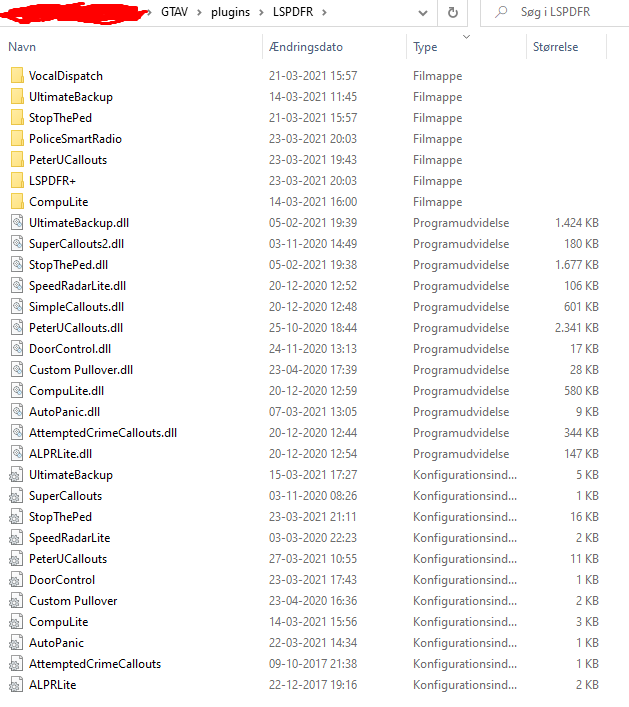
Task: Click the search magnifier icon
Action: pyautogui.click(x=500, y=12)
